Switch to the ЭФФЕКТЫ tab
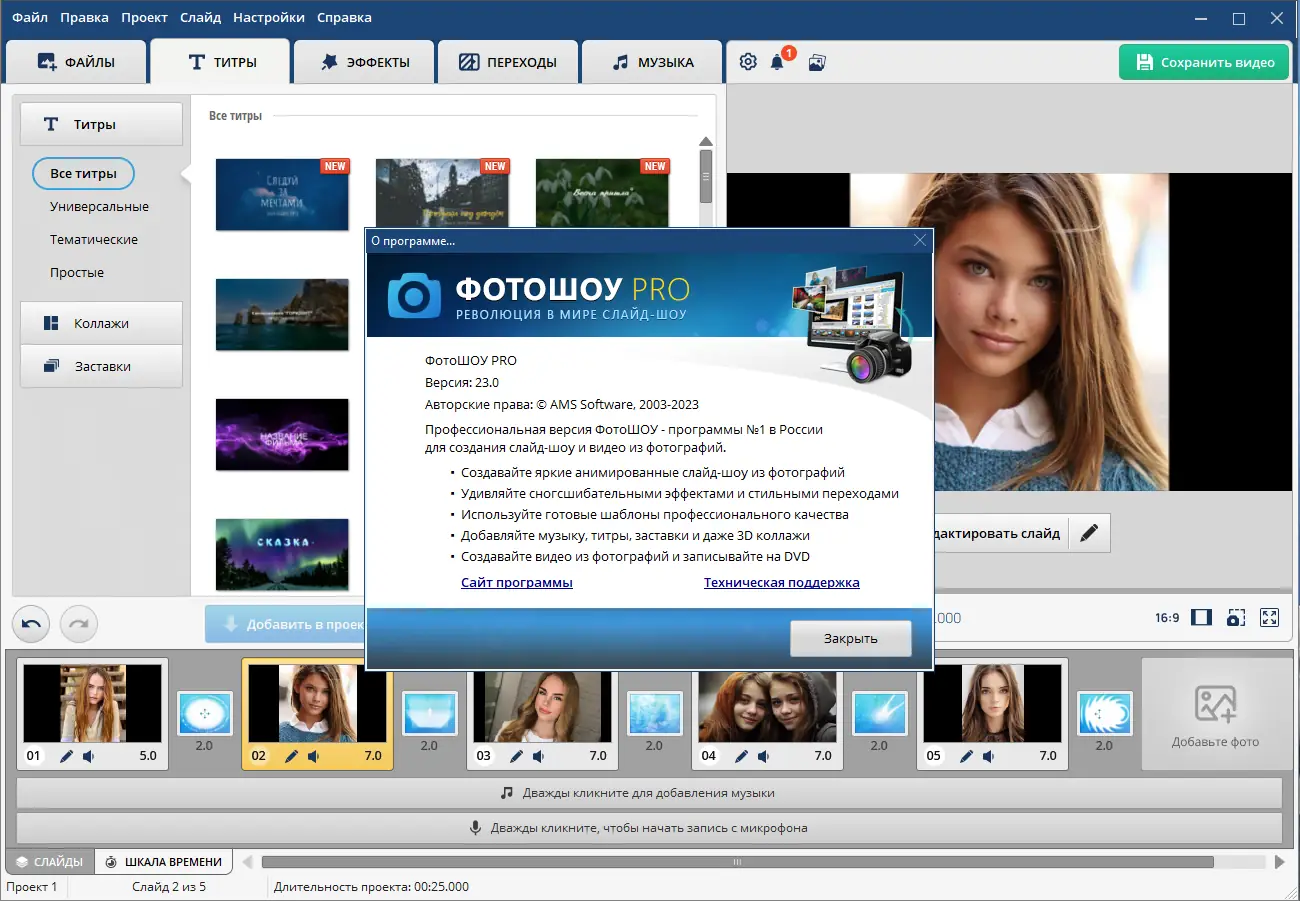 [x=364, y=62]
